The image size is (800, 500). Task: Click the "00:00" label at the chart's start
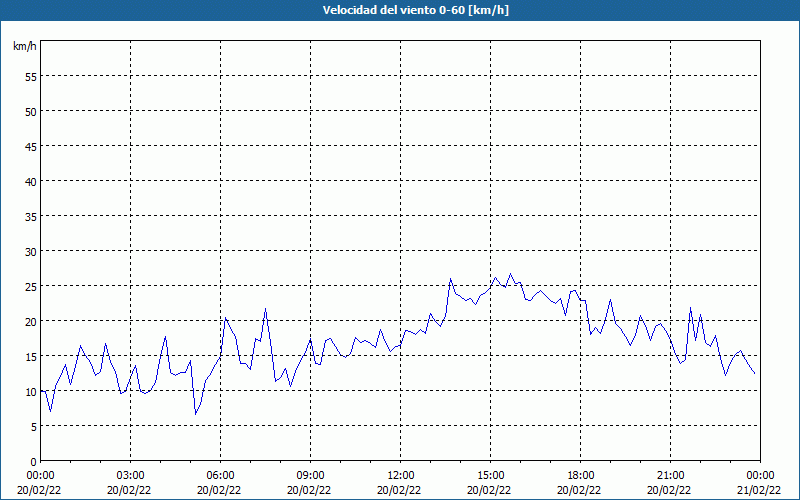[x=40, y=476]
